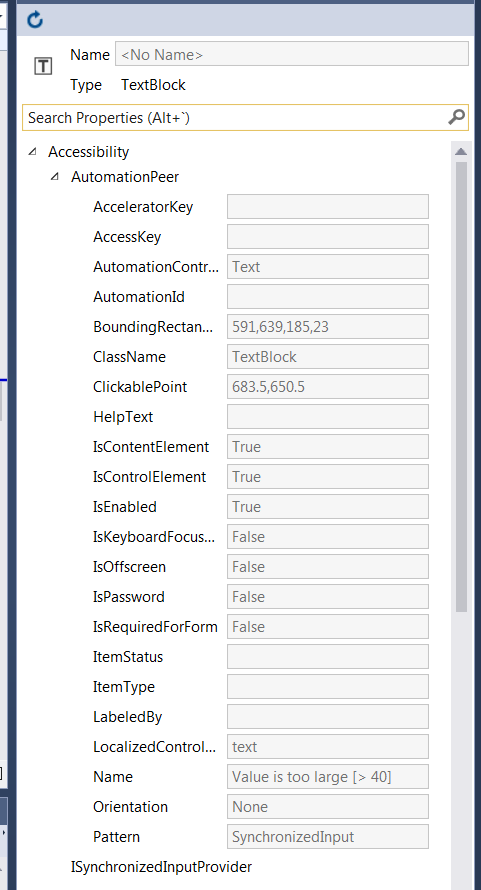Viewport: 481px width, 890px height.
Task: Click the Name field showing No Name
Action: pos(292,54)
